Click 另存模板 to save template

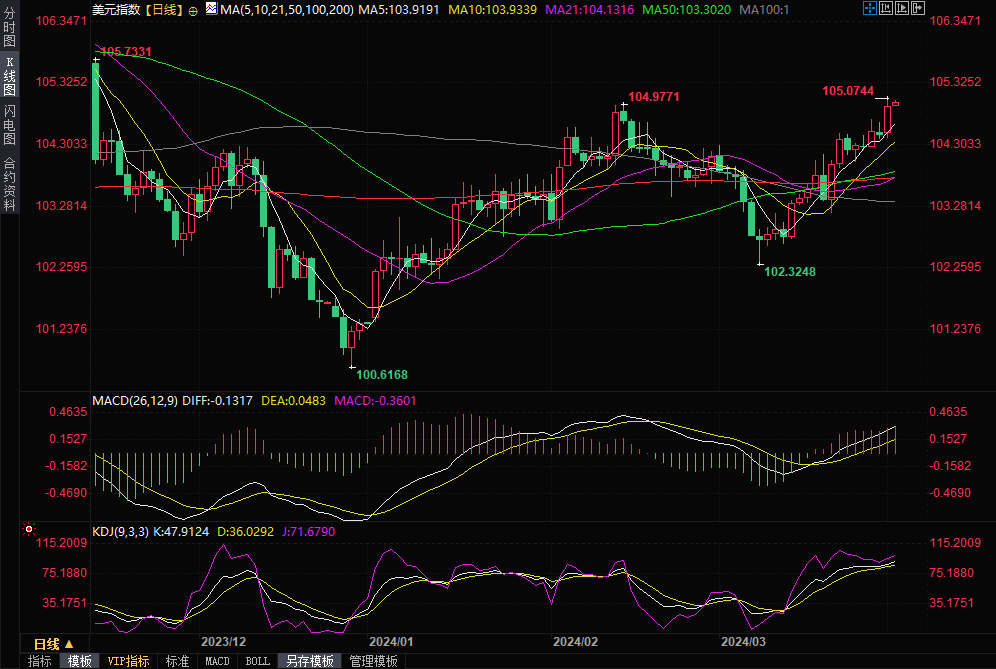click(x=309, y=661)
